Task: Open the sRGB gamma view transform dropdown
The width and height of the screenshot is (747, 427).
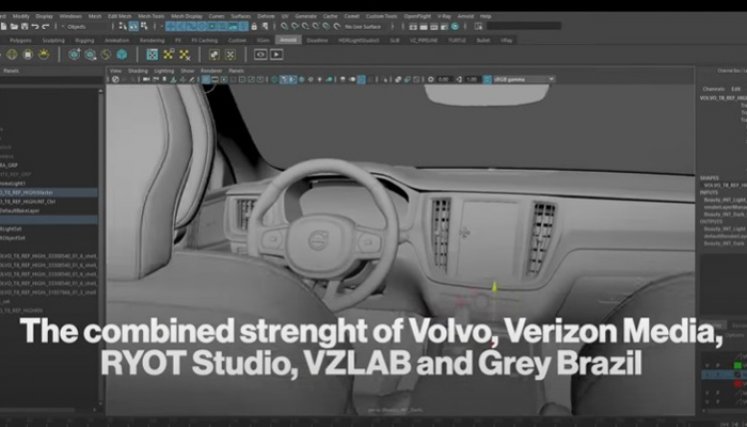Action: (x=524, y=80)
